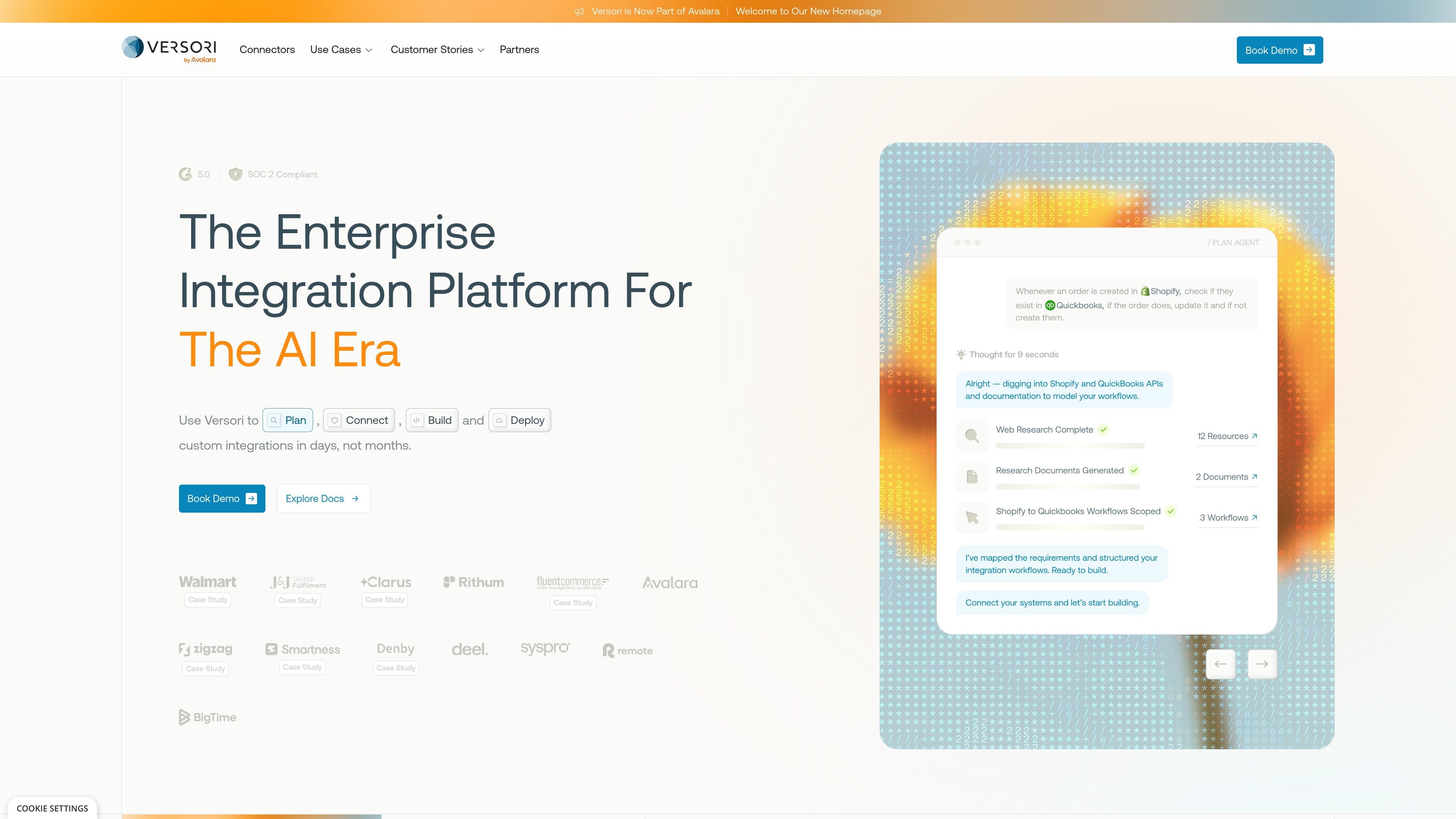Click 'Thought for 9 seconds' text
This screenshot has width=1456, height=819.
click(1014, 355)
